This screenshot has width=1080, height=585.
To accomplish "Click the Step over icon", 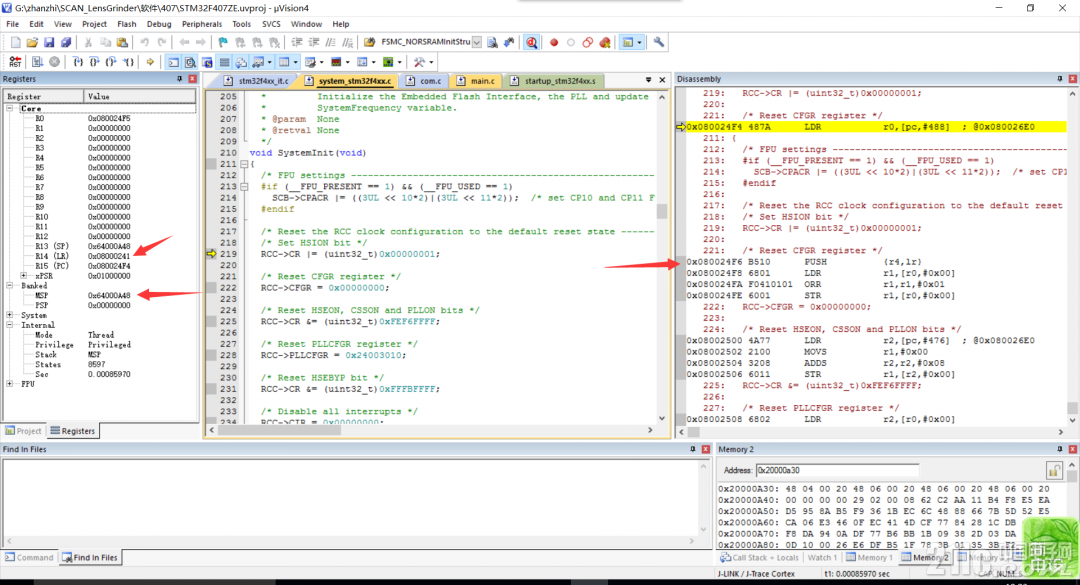I will pyautogui.click(x=94, y=62).
